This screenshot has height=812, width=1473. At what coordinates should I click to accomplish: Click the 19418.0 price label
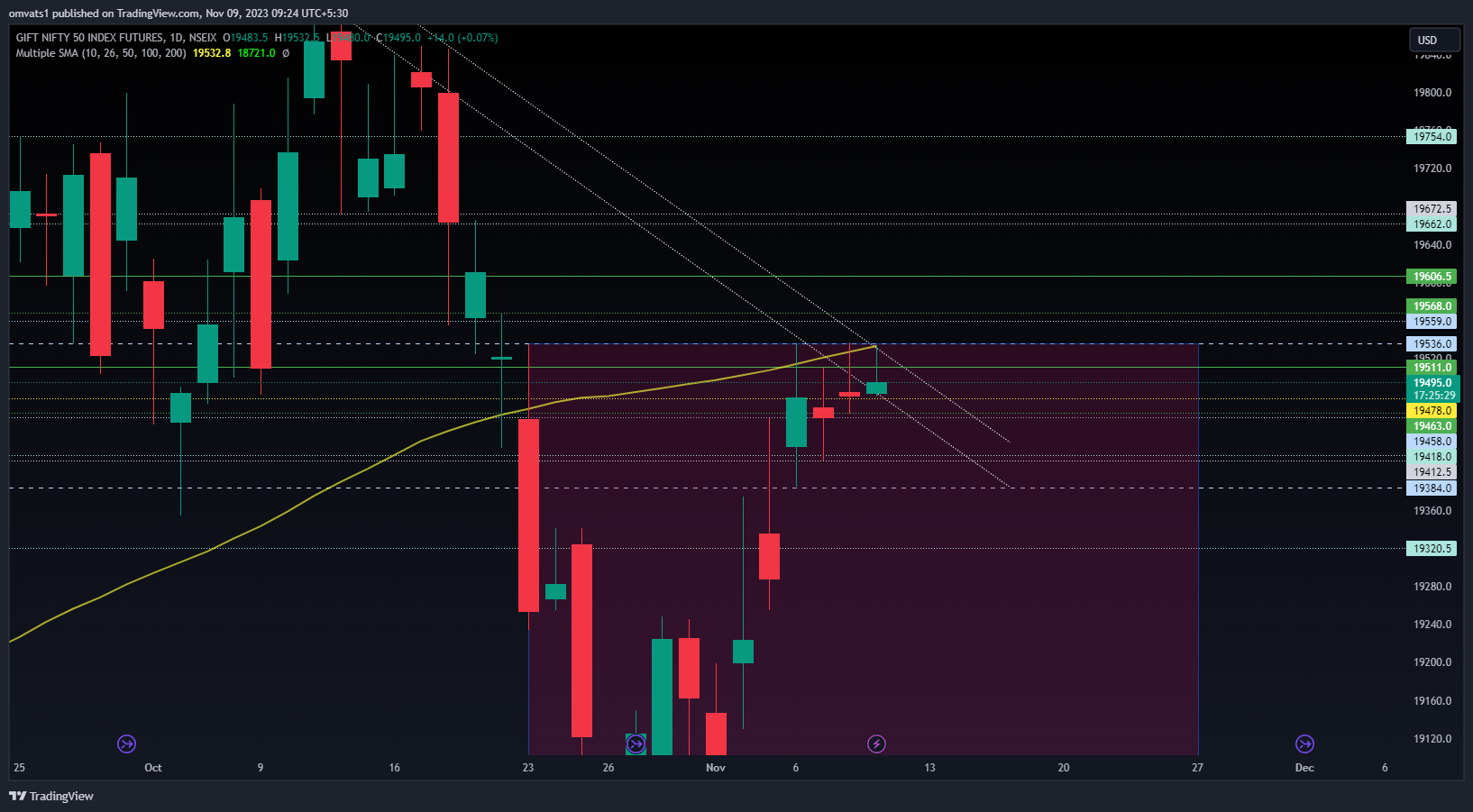(1432, 457)
